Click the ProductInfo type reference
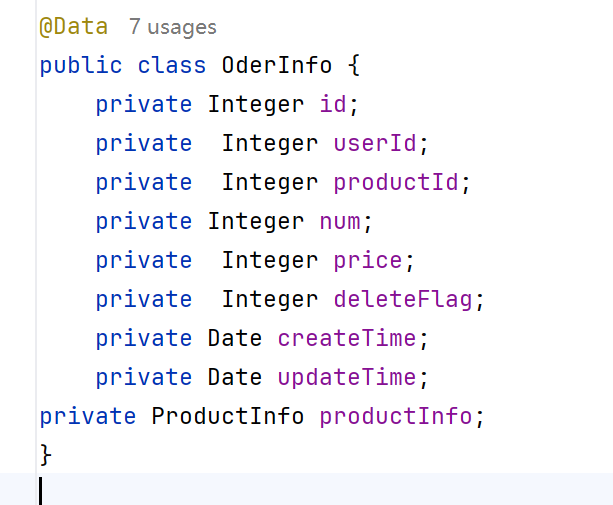 pyautogui.click(x=228, y=416)
